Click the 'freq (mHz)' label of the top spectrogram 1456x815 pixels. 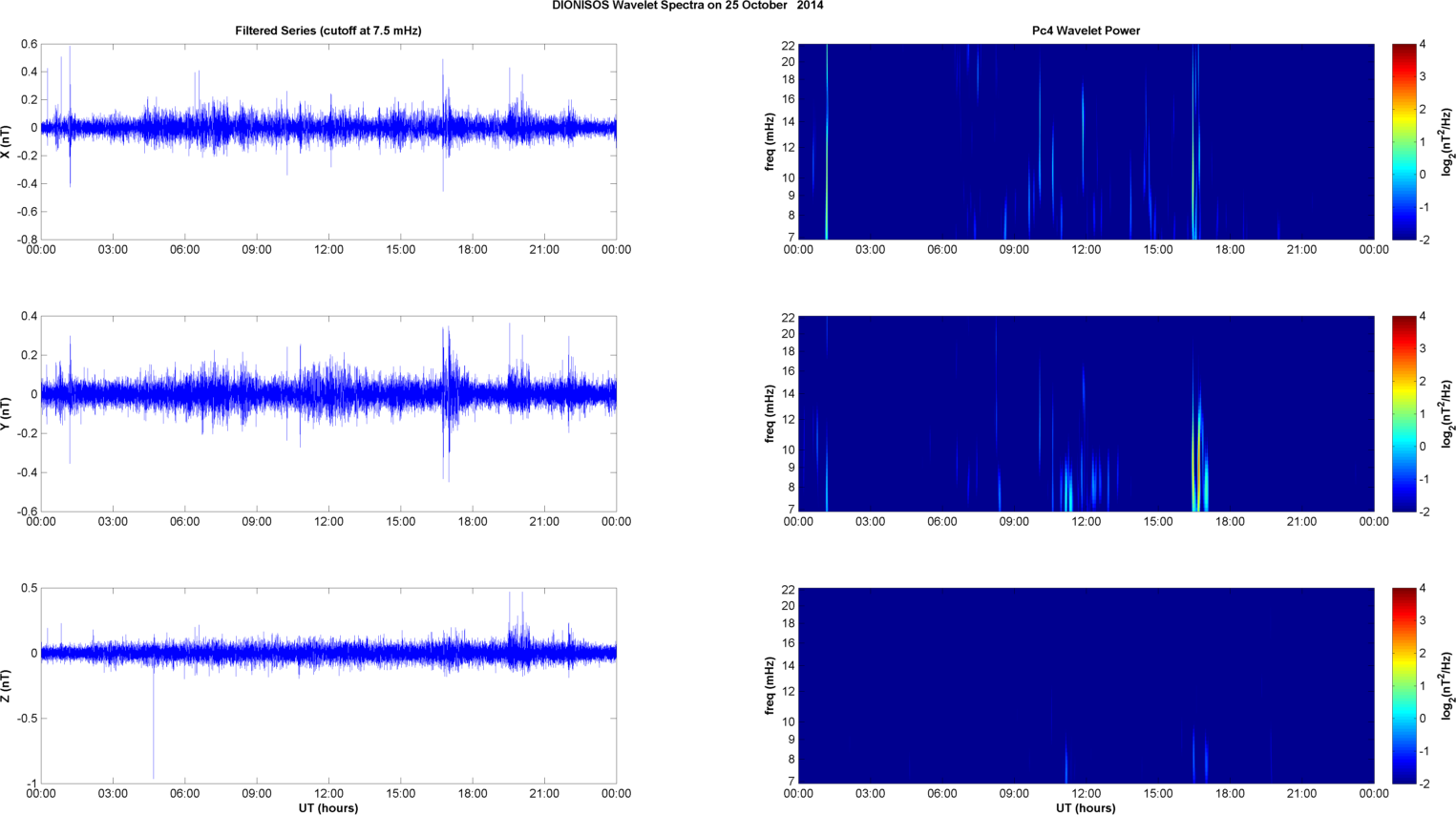[x=770, y=141]
